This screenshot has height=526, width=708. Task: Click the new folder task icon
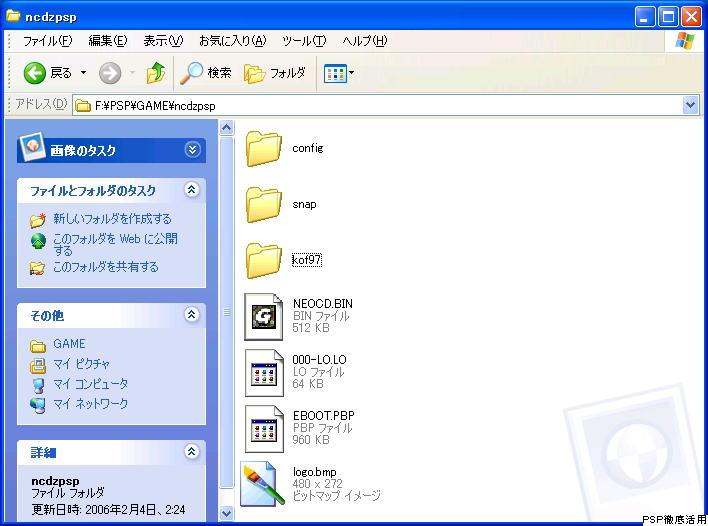(x=38, y=220)
